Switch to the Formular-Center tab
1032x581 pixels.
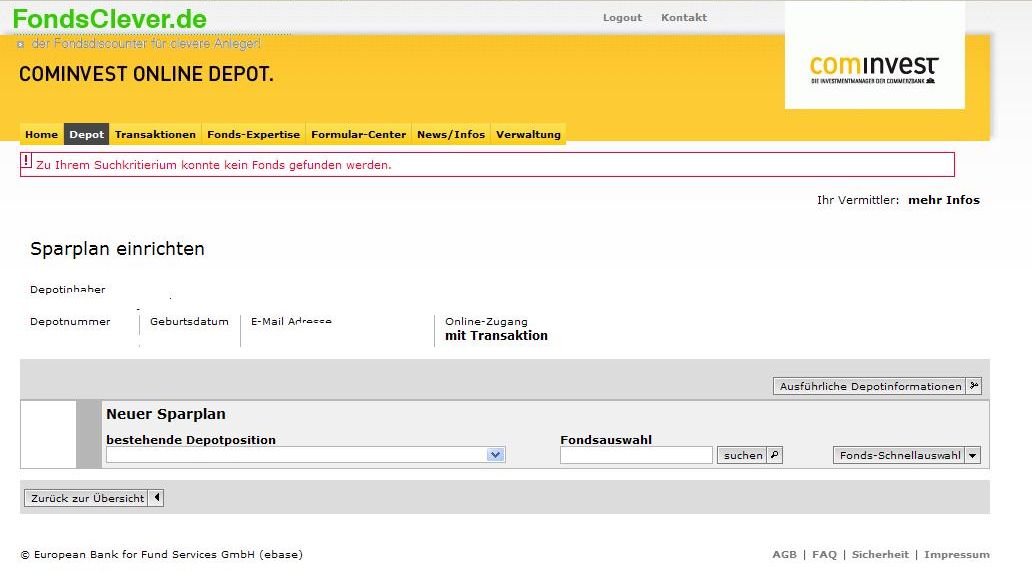[x=359, y=134]
